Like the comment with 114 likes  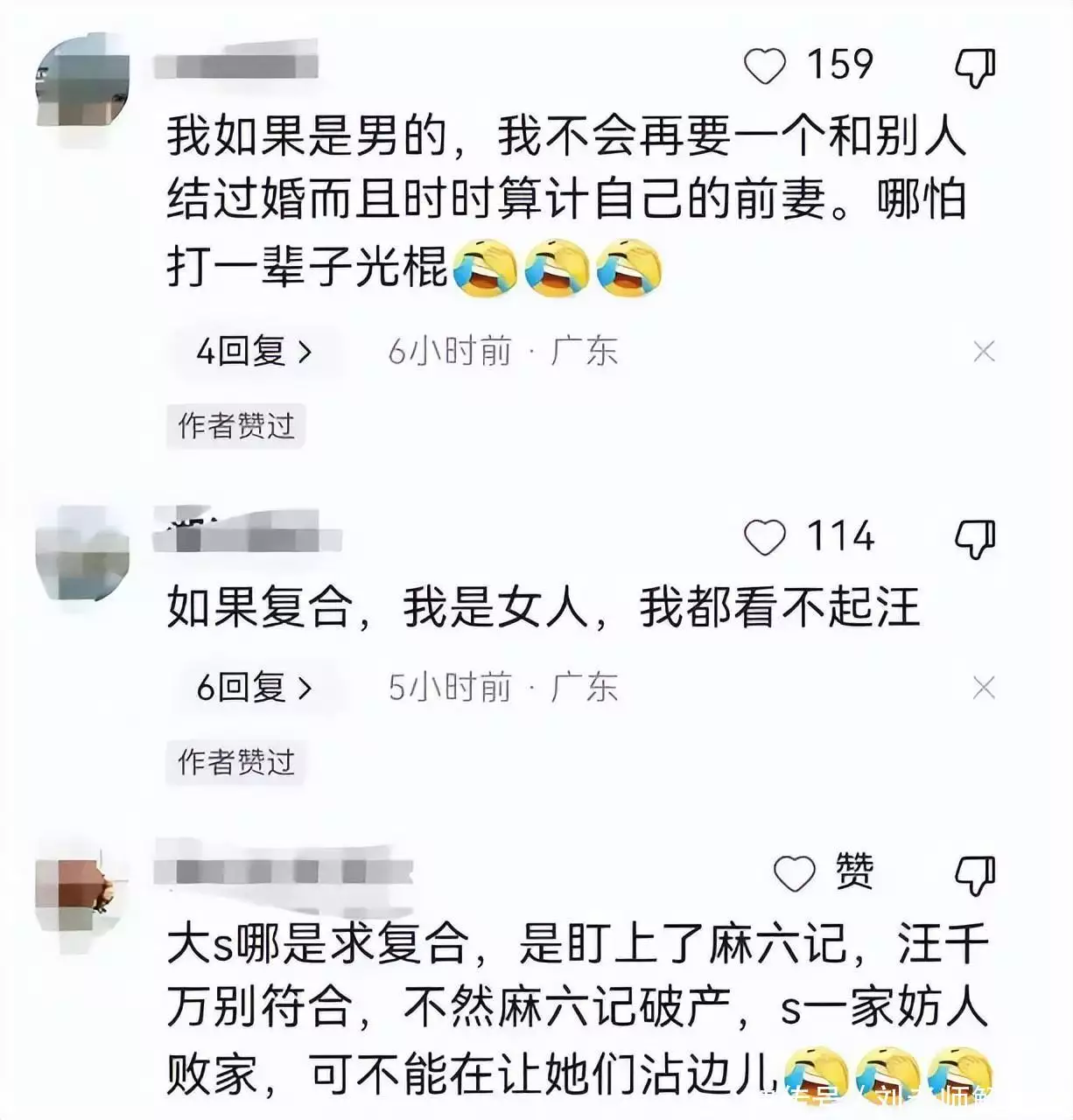point(765,537)
